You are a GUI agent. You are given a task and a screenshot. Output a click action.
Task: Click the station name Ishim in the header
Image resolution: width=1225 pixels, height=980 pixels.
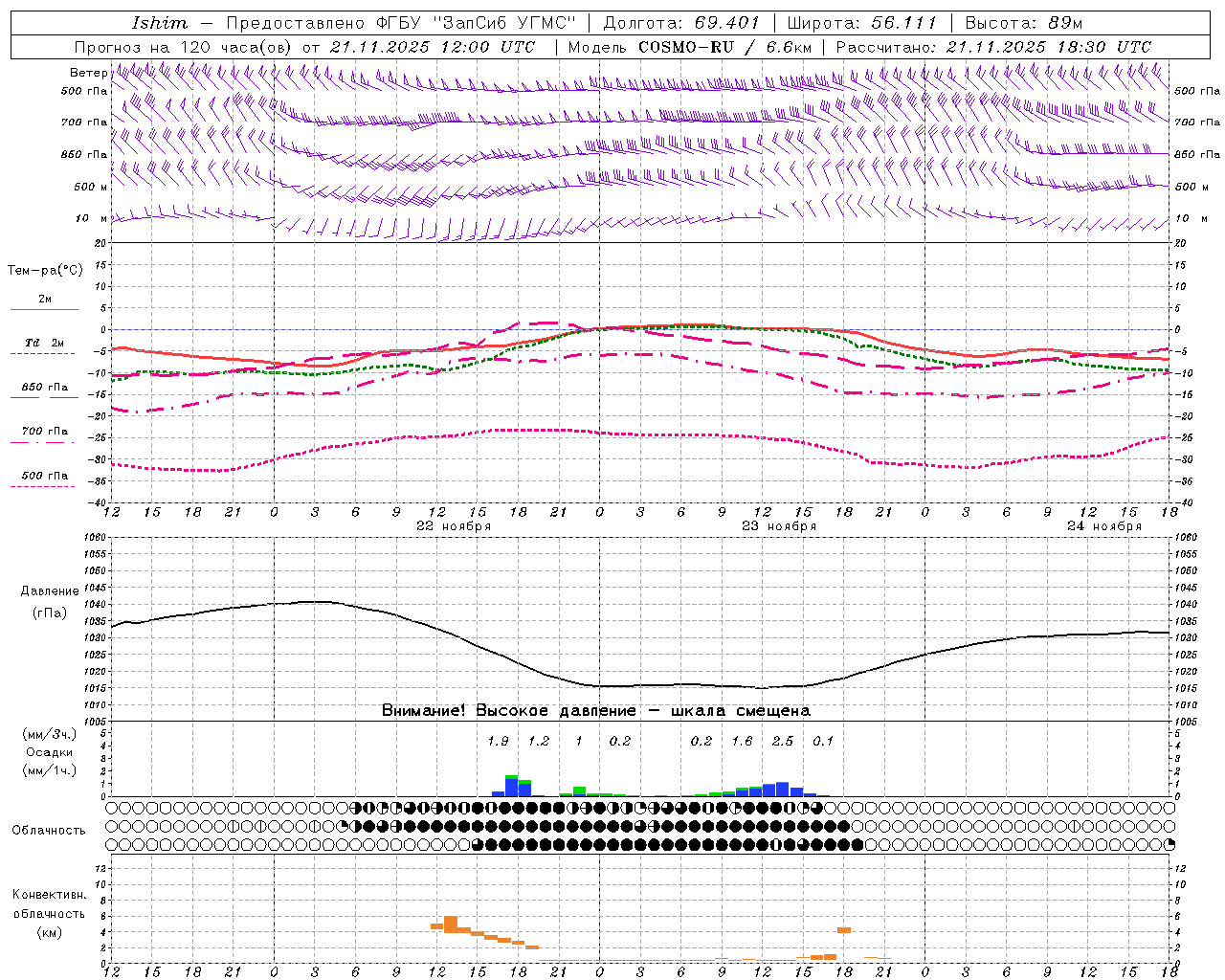click(x=160, y=22)
